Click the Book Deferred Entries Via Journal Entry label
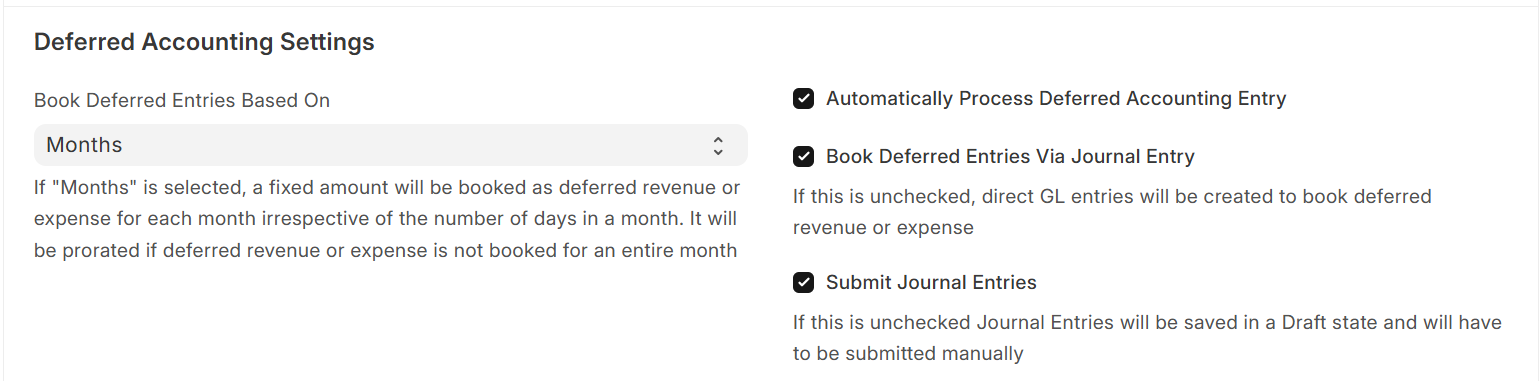This screenshot has height=381, width=1539. coord(1010,157)
